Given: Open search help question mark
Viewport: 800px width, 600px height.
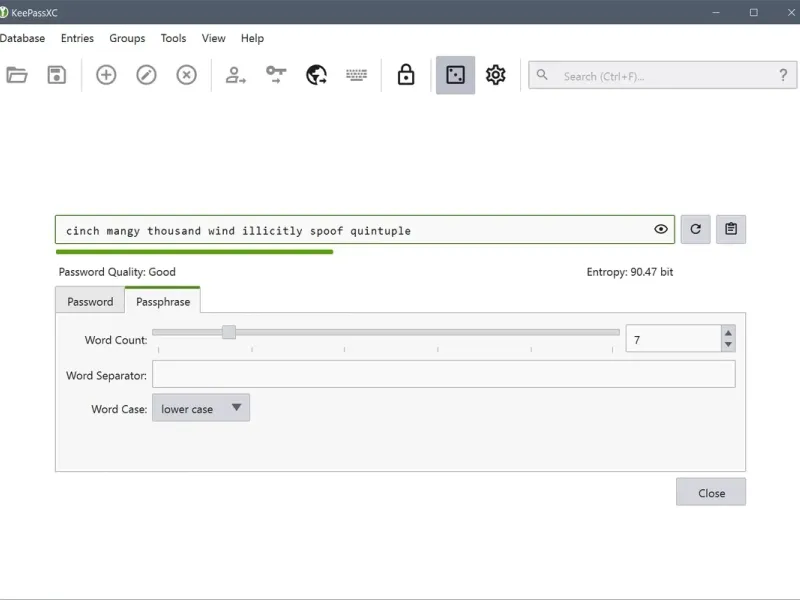Looking at the screenshot, I should coord(783,76).
